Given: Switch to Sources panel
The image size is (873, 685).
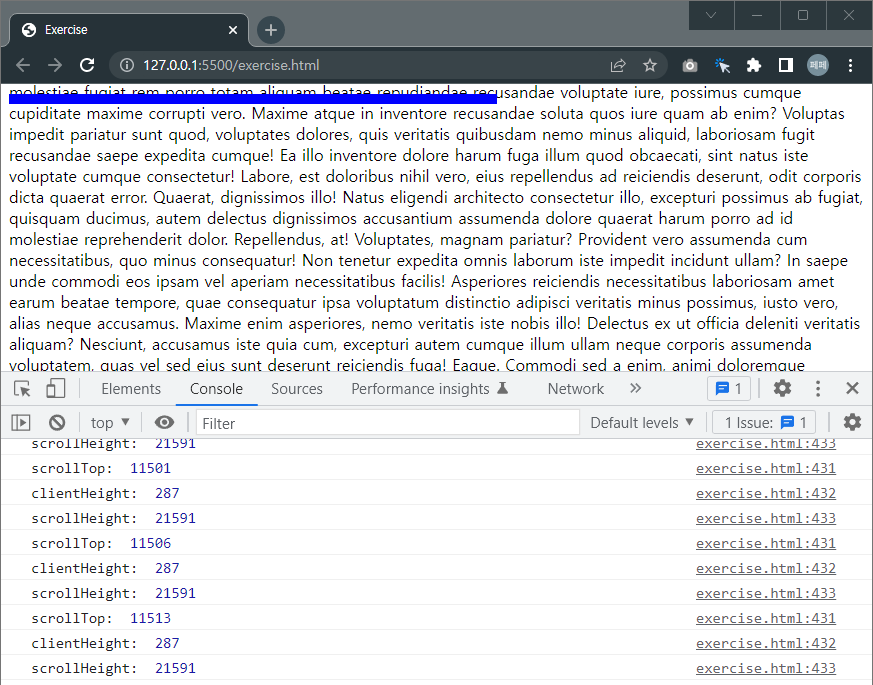Looking at the screenshot, I should [x=297, y=389].
